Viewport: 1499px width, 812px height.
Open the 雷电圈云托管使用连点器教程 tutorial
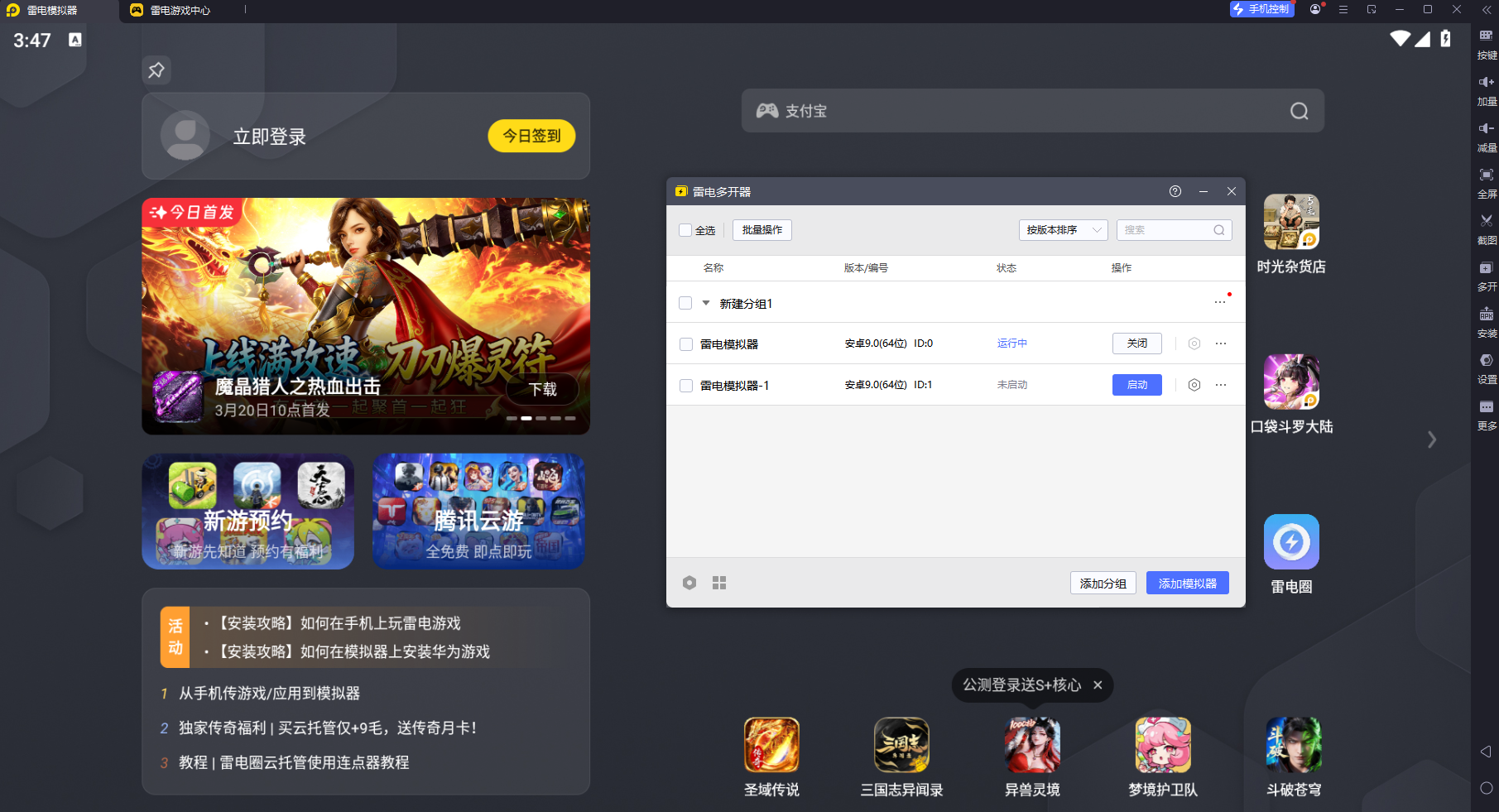click(294, 762)
